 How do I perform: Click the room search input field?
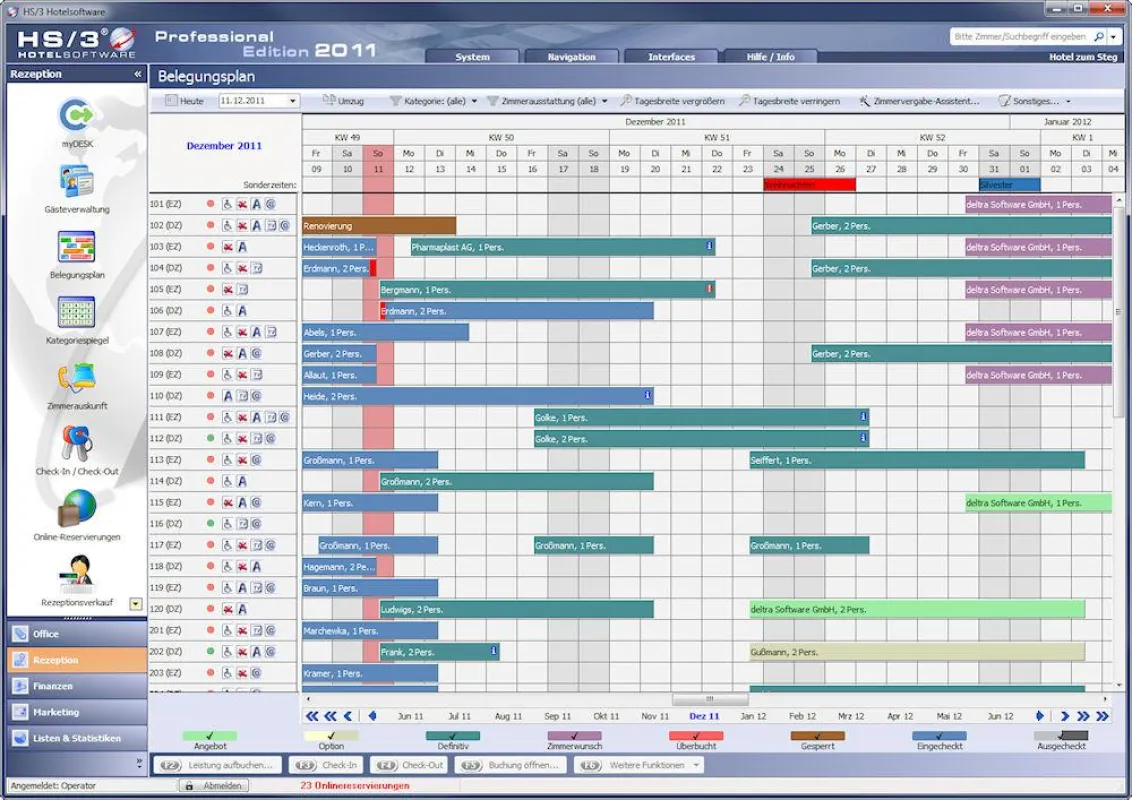tap(1021, 37)
